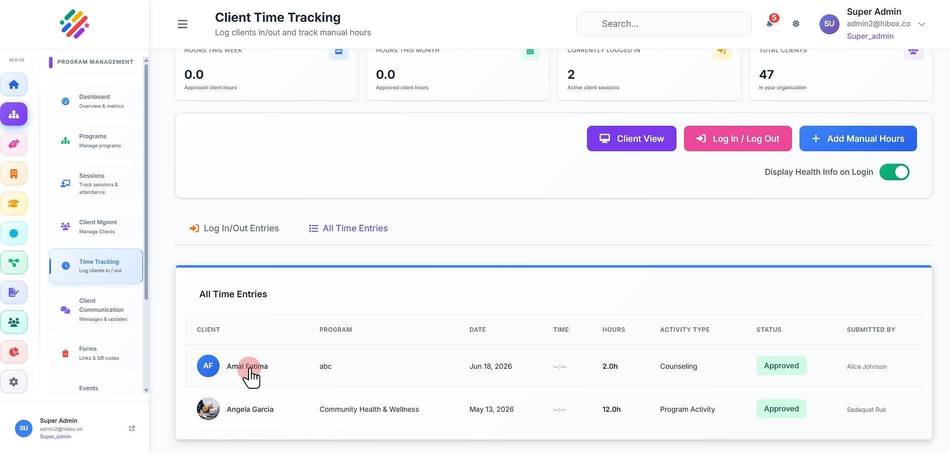Click the sidebar scroll down arrow

coord(145,390)
